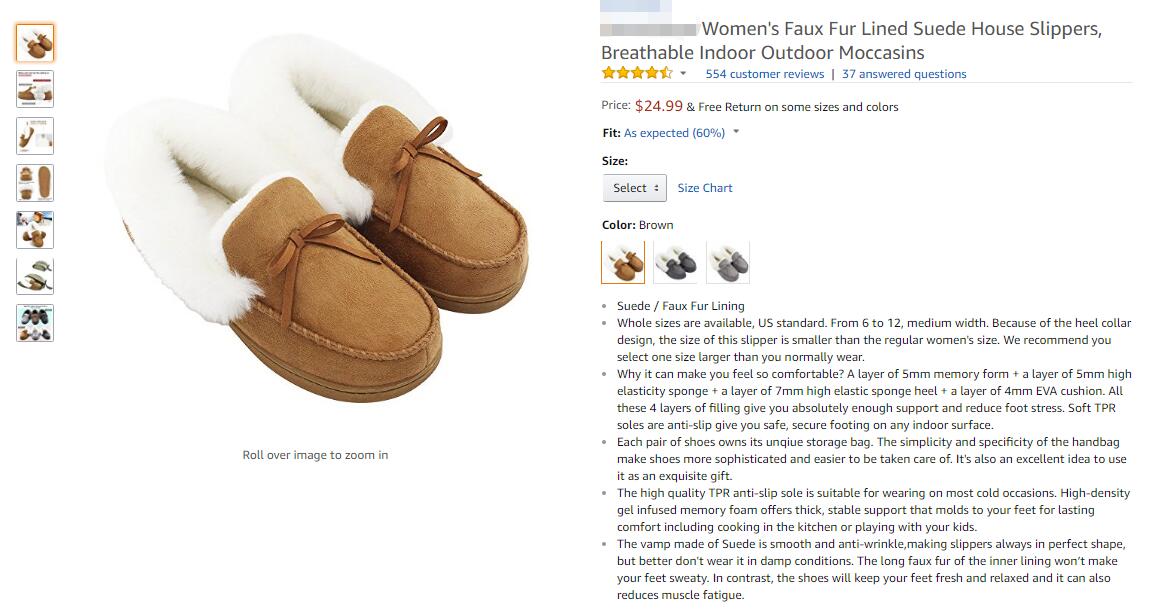
Task: Choose the dark gray color swatch
Action: (675, 262)
